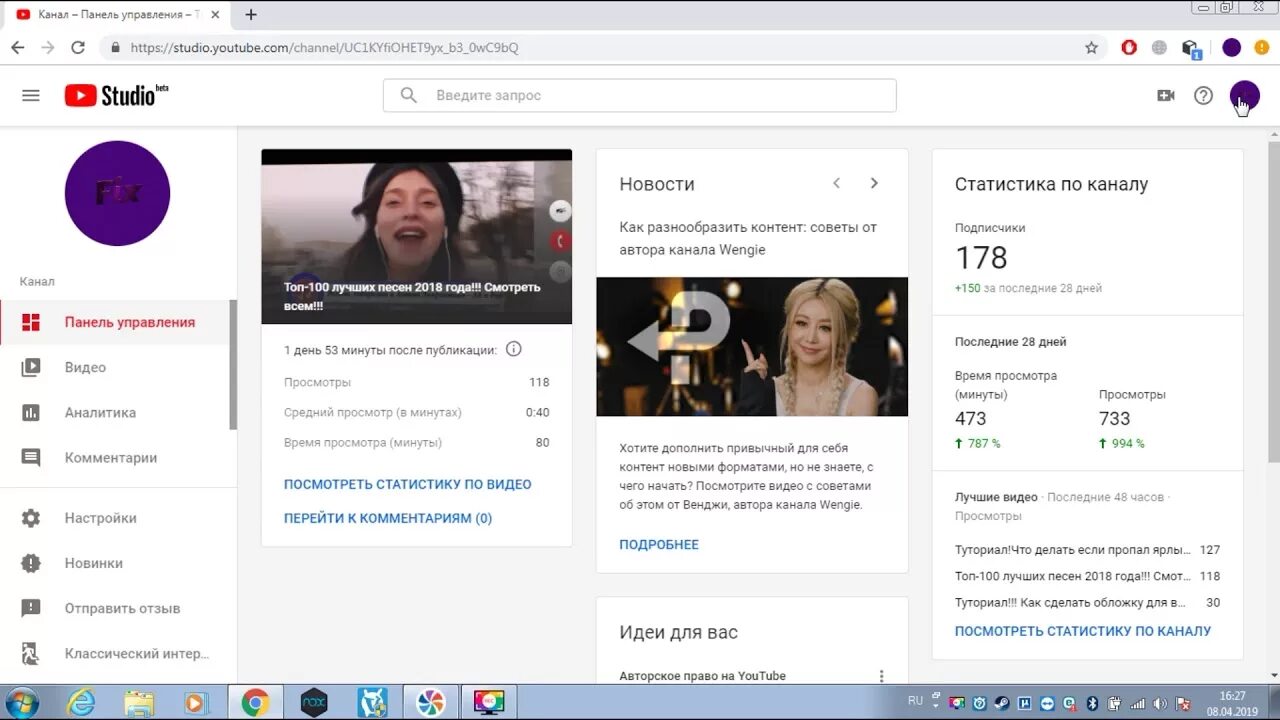The width and height of the screenshot is (1280, 720).
Task: Open Internet Explorer from taskbar
Action: (81, 703)
